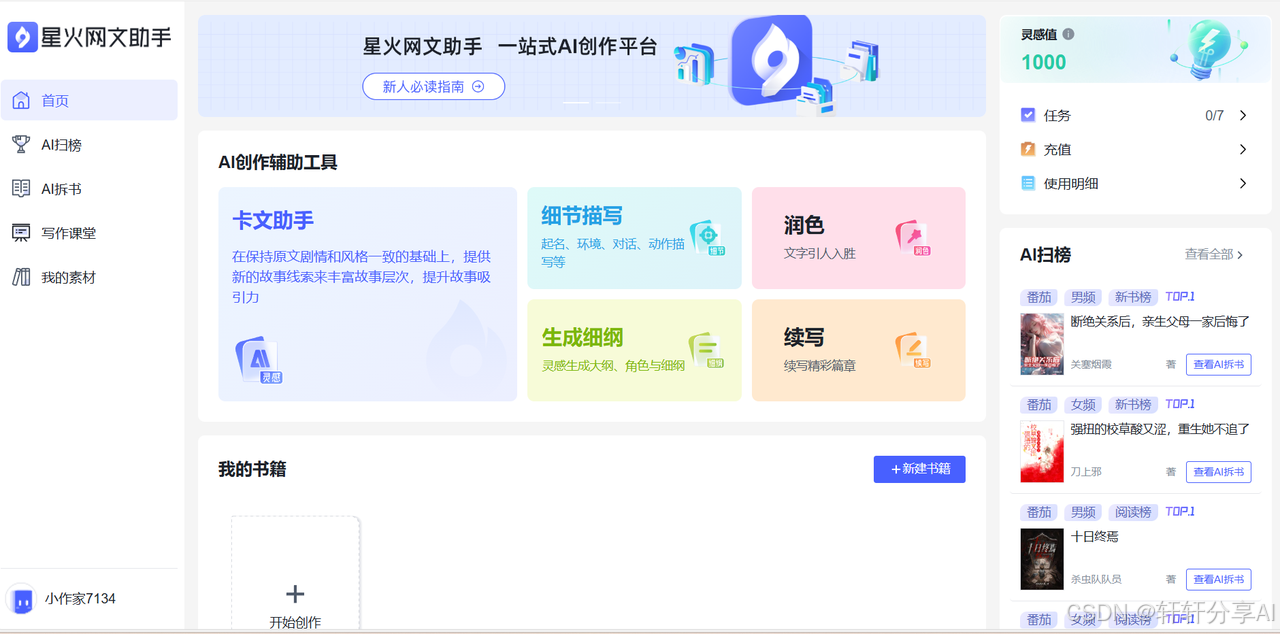Click the 新人必读指南 button
This screenshot has height=634, width=1280.
433,86
